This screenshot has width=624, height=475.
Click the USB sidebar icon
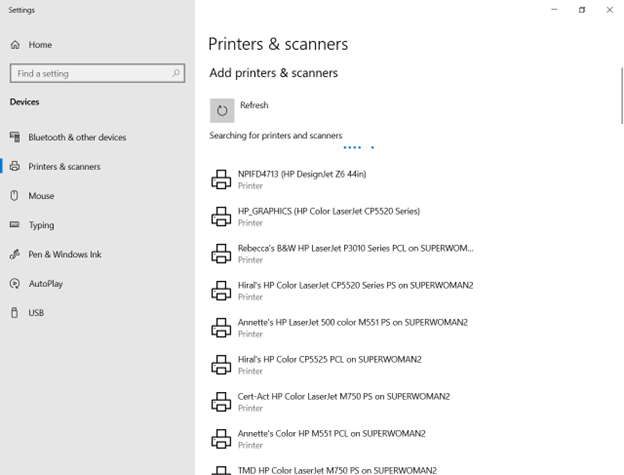[15, 313]
